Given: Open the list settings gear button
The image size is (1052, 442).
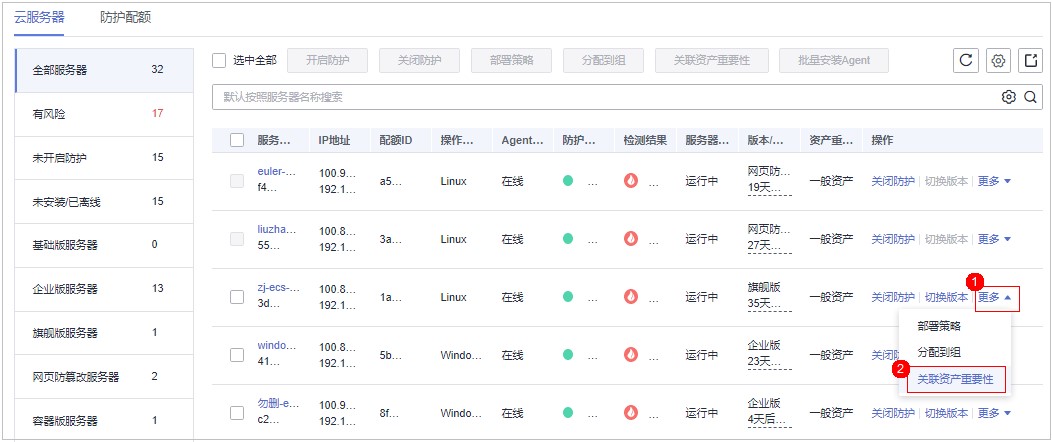Looking at the screenshot, I should [998, 60].
